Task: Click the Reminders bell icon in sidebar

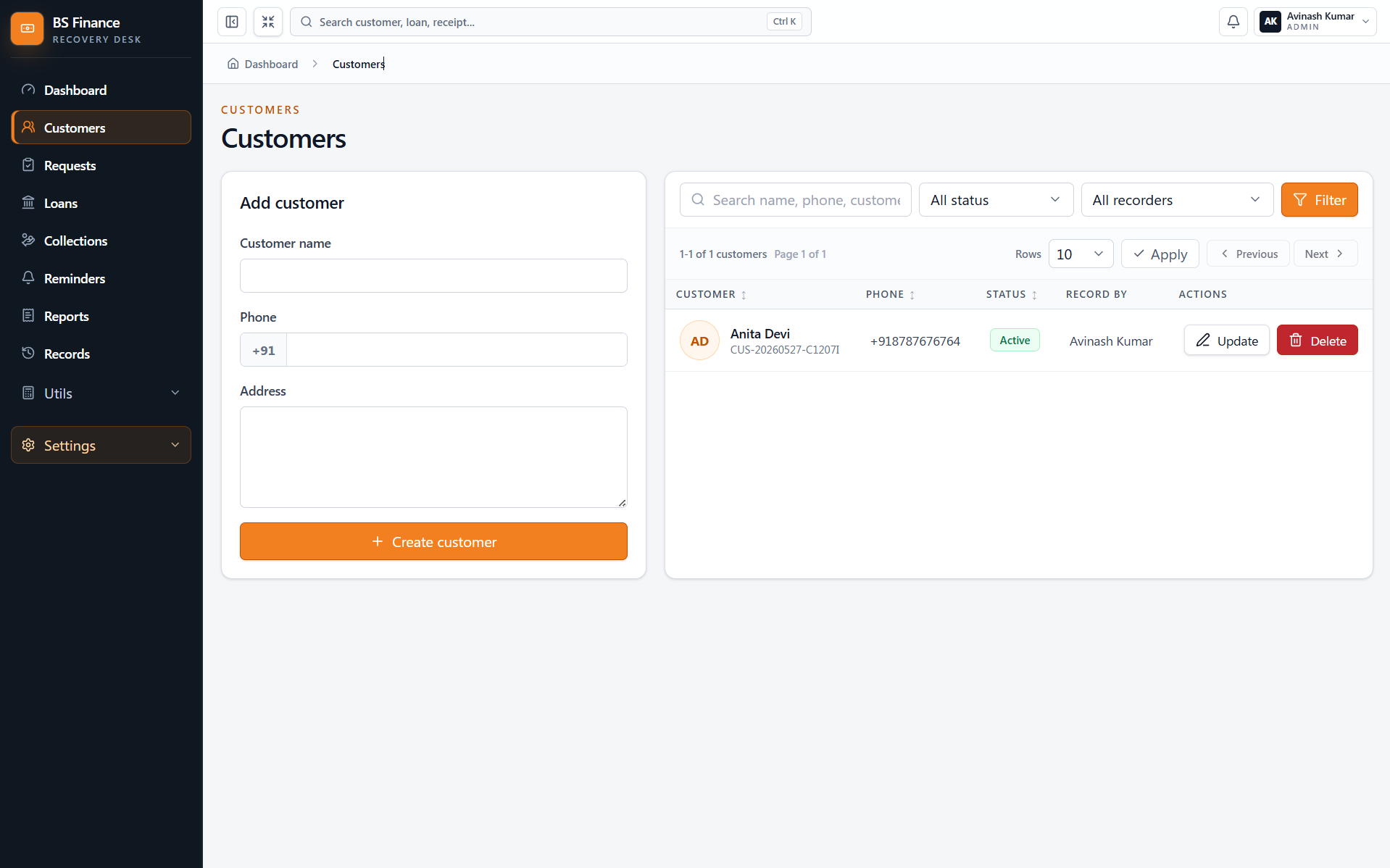Action: (x=28, y=278)
